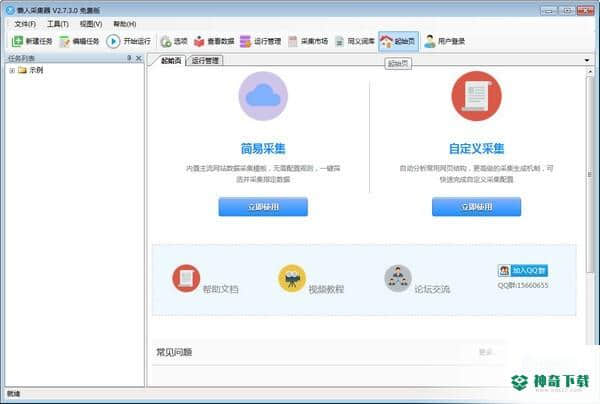Viewport: 600px width, 404px height.
Task: Open 选项 settings icon in toolbar
Action: point(166,41)
